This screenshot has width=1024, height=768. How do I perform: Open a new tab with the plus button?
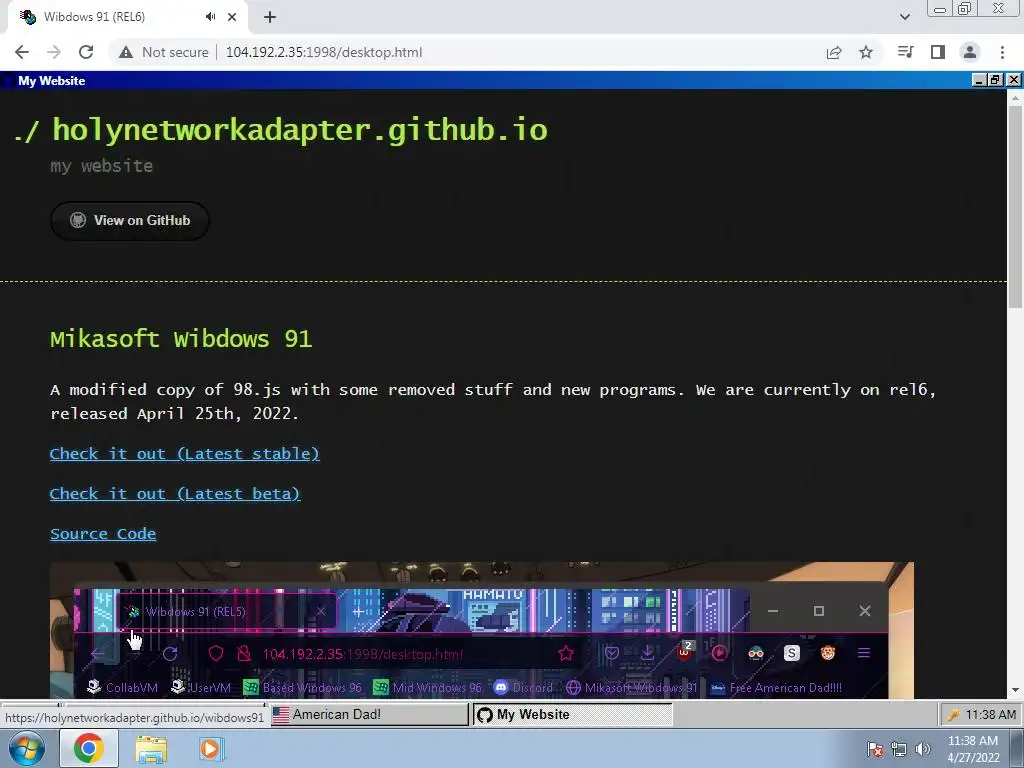point(270,17)
